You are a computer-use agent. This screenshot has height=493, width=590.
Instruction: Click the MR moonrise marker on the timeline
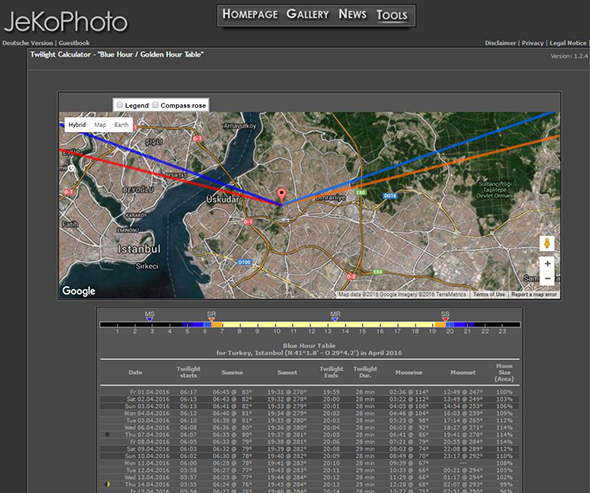tap(335, 316)
